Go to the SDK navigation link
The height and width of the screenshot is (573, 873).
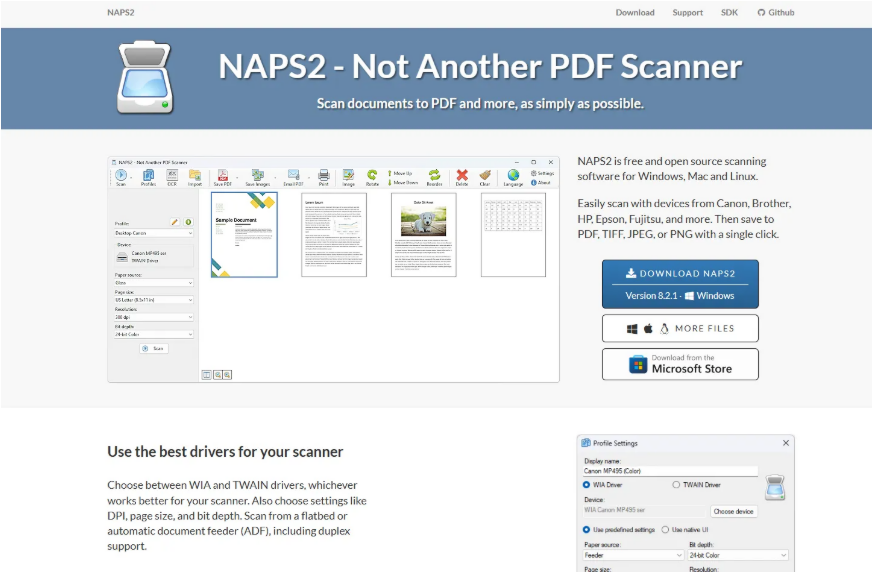point(729,13)
